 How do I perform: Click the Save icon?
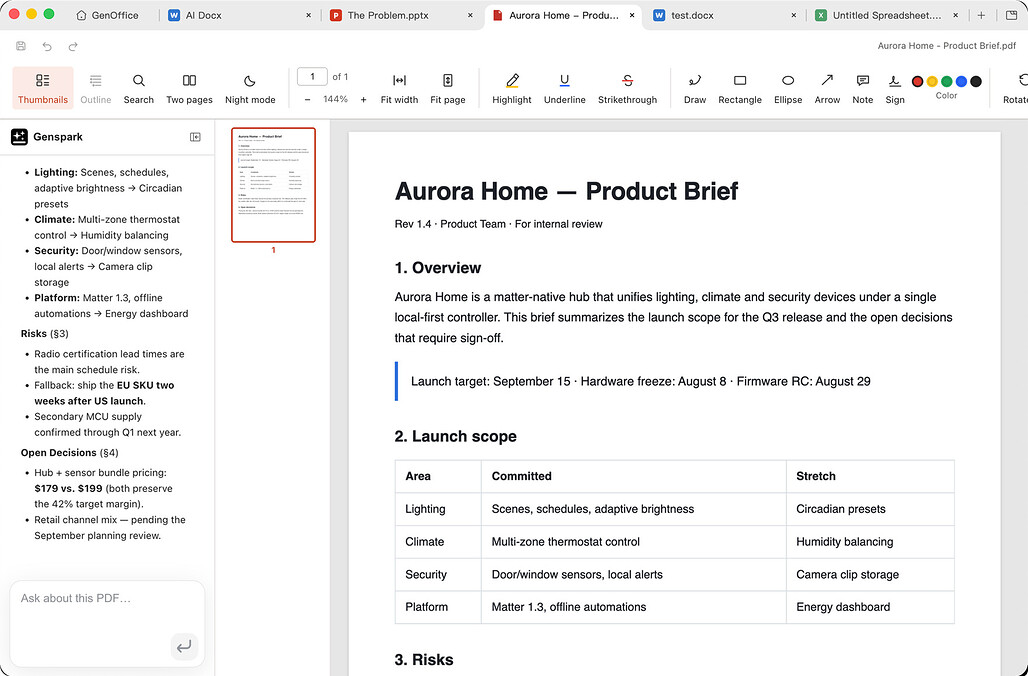(x=21, y=46)
